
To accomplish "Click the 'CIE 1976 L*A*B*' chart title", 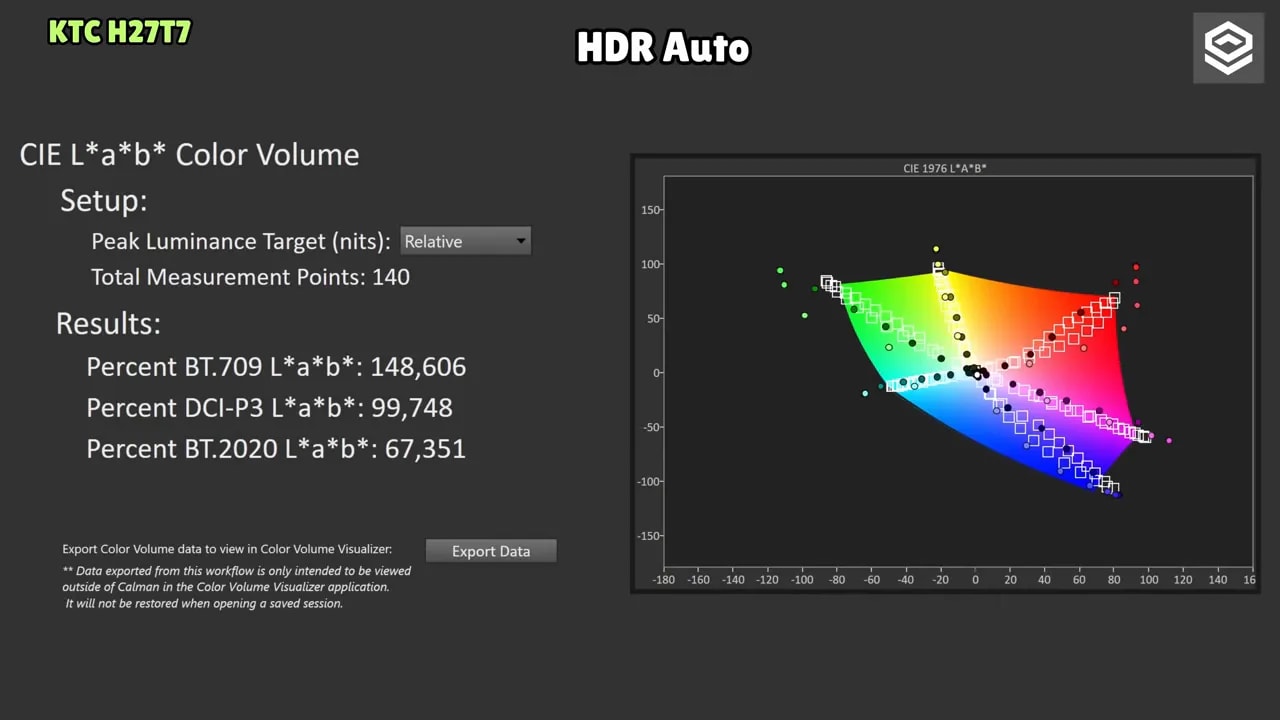I will point(944,168).
